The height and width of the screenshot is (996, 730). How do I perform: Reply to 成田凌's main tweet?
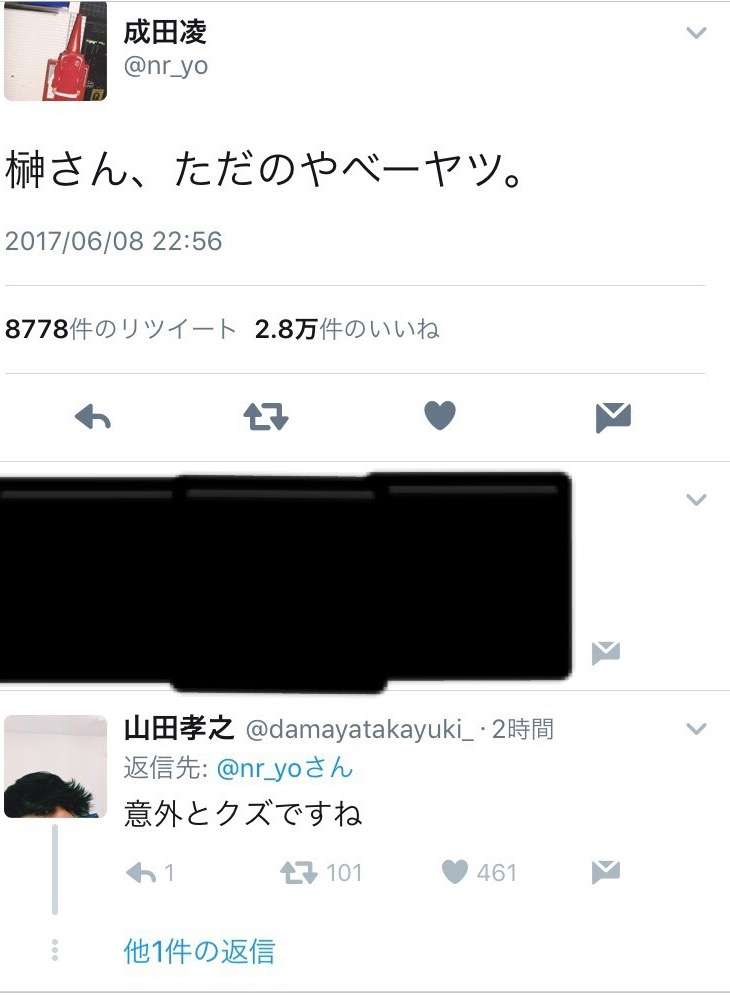(x=93, y=417)
